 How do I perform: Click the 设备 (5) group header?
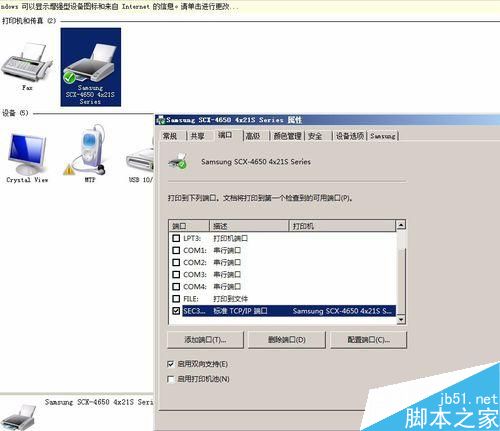(15, 113)
